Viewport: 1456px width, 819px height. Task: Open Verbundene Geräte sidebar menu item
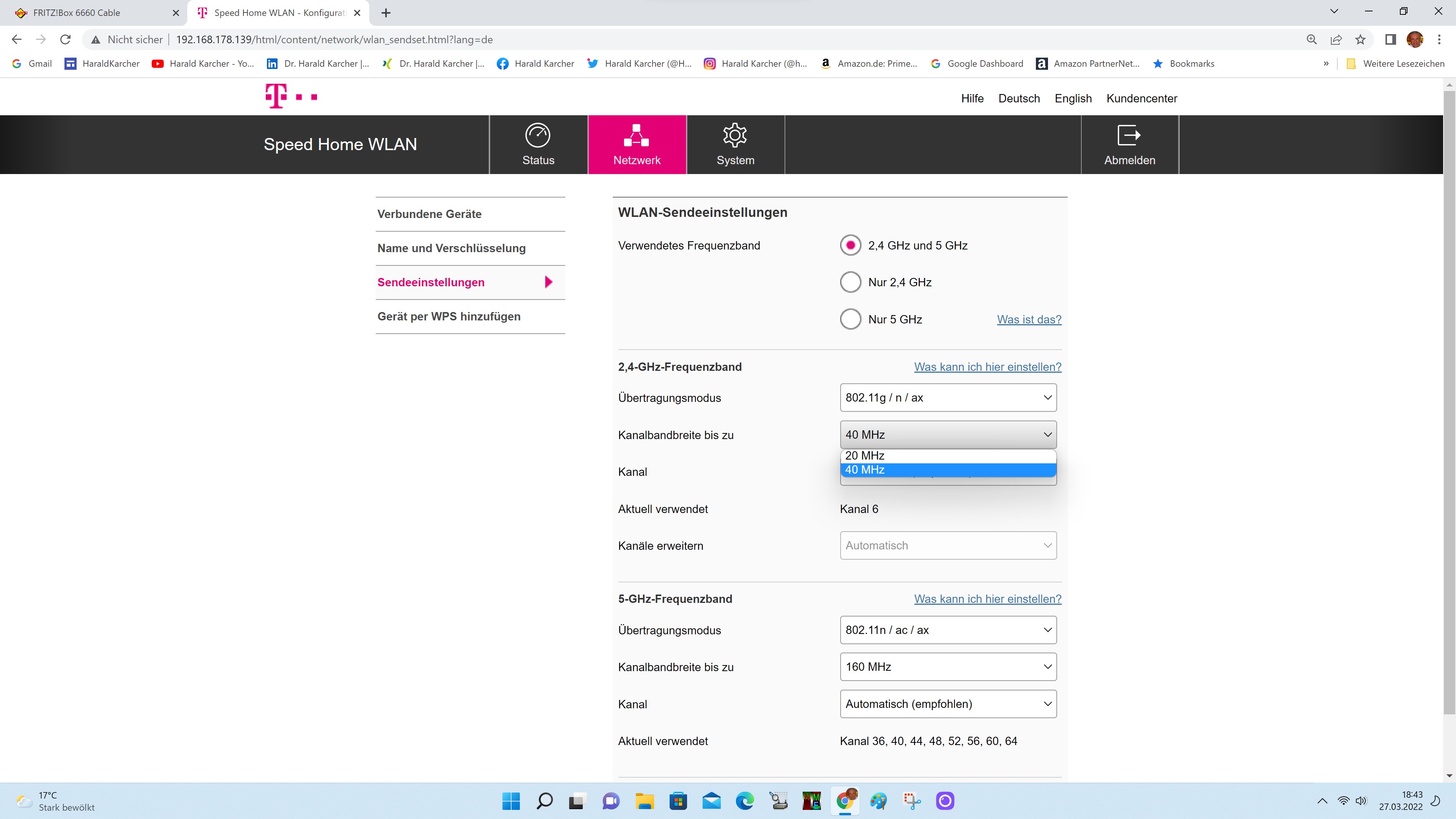(430, 214)
